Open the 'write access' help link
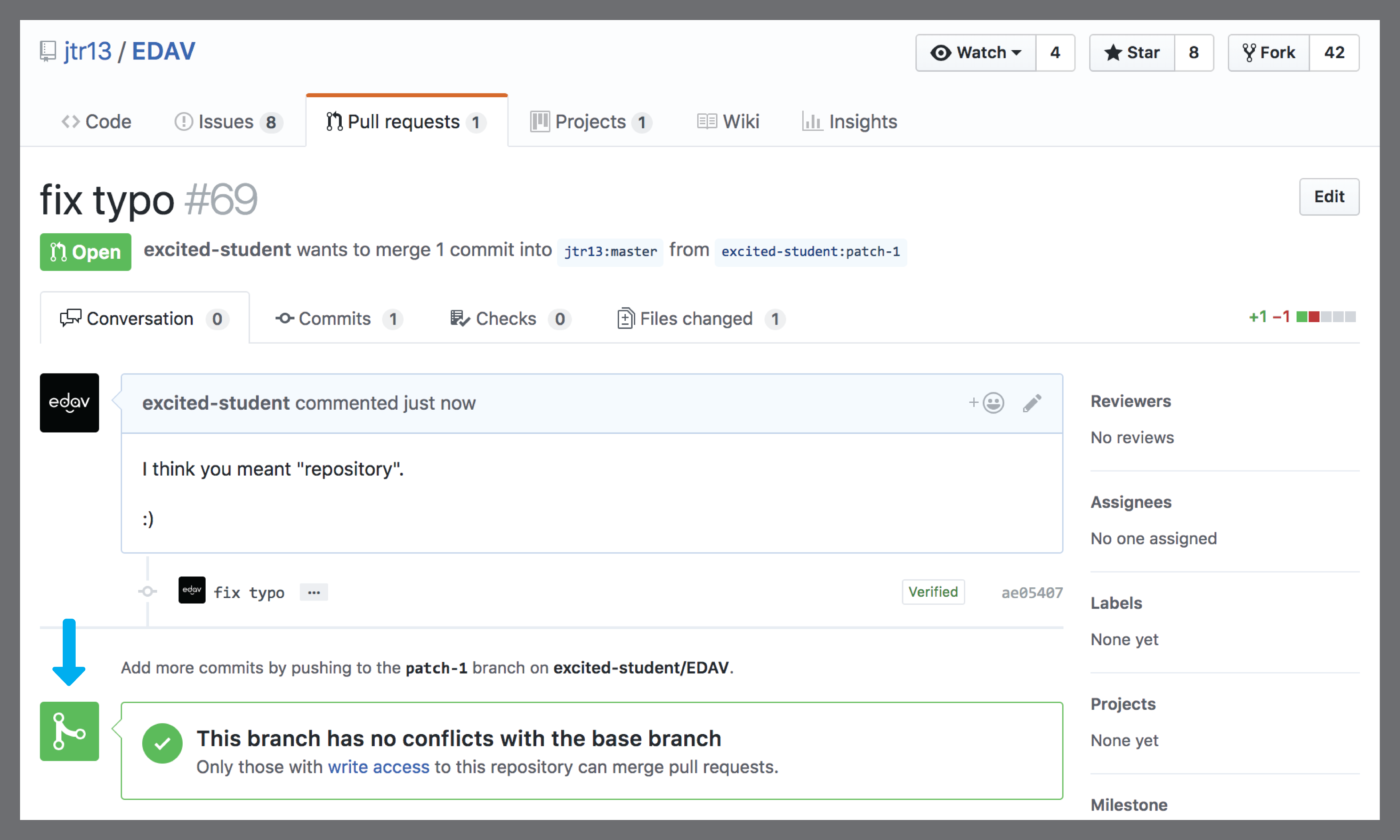This screenshot has height=840, width=1400. coord(379,767)
